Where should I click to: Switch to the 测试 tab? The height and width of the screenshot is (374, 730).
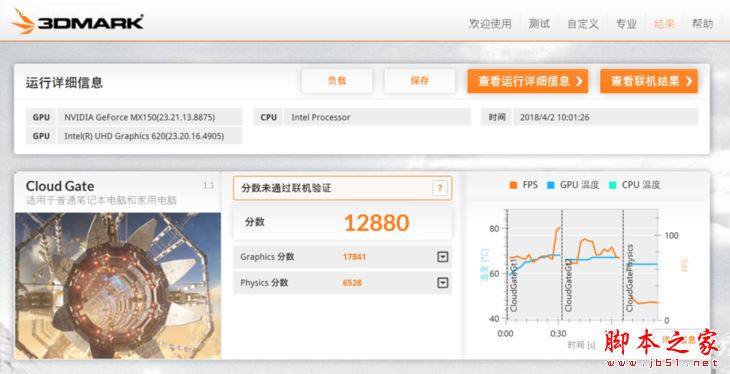pyautogui.click(x=539, y=24)
